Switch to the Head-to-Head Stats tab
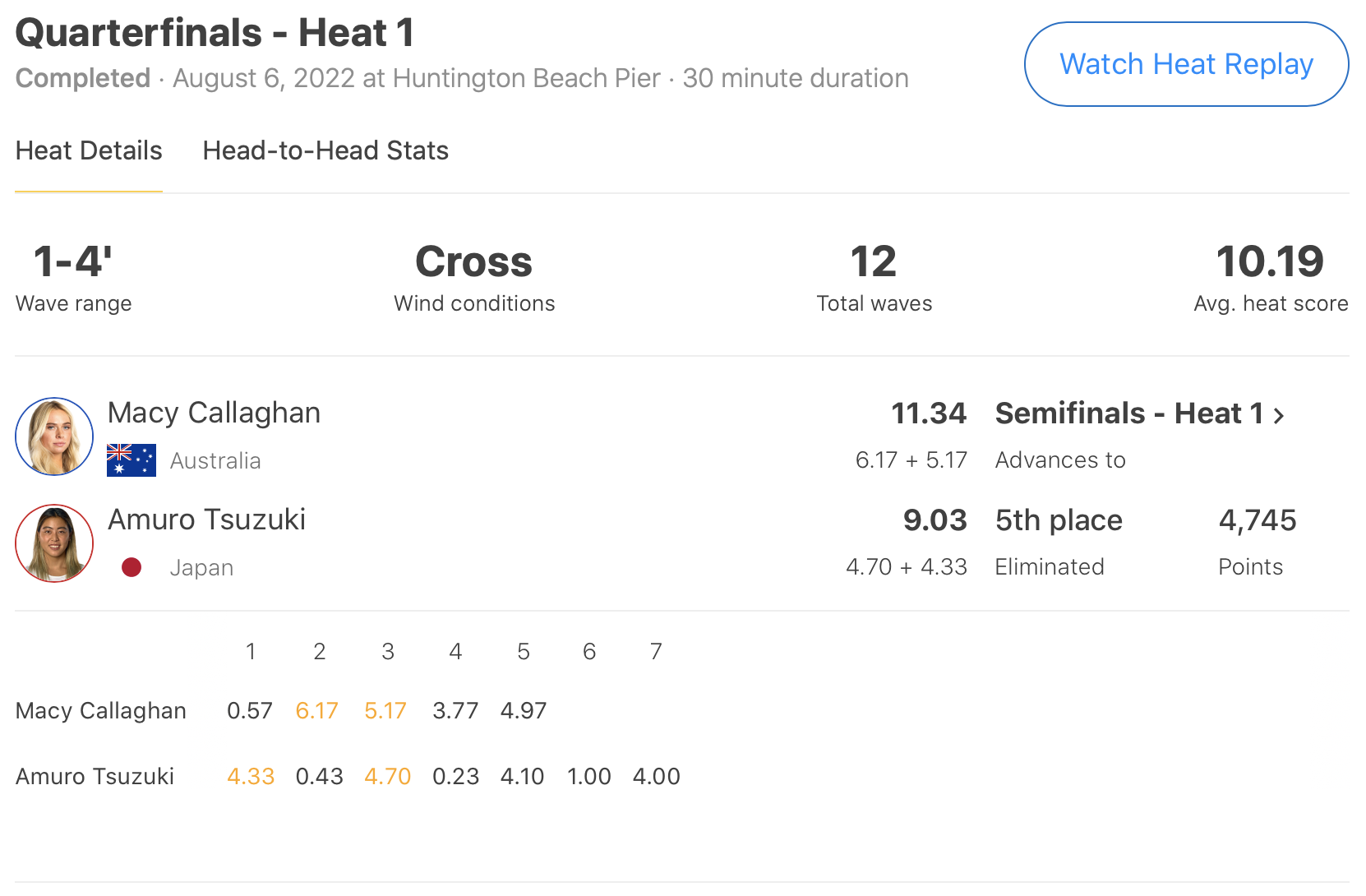1366x896 pixels. (325, 151)
